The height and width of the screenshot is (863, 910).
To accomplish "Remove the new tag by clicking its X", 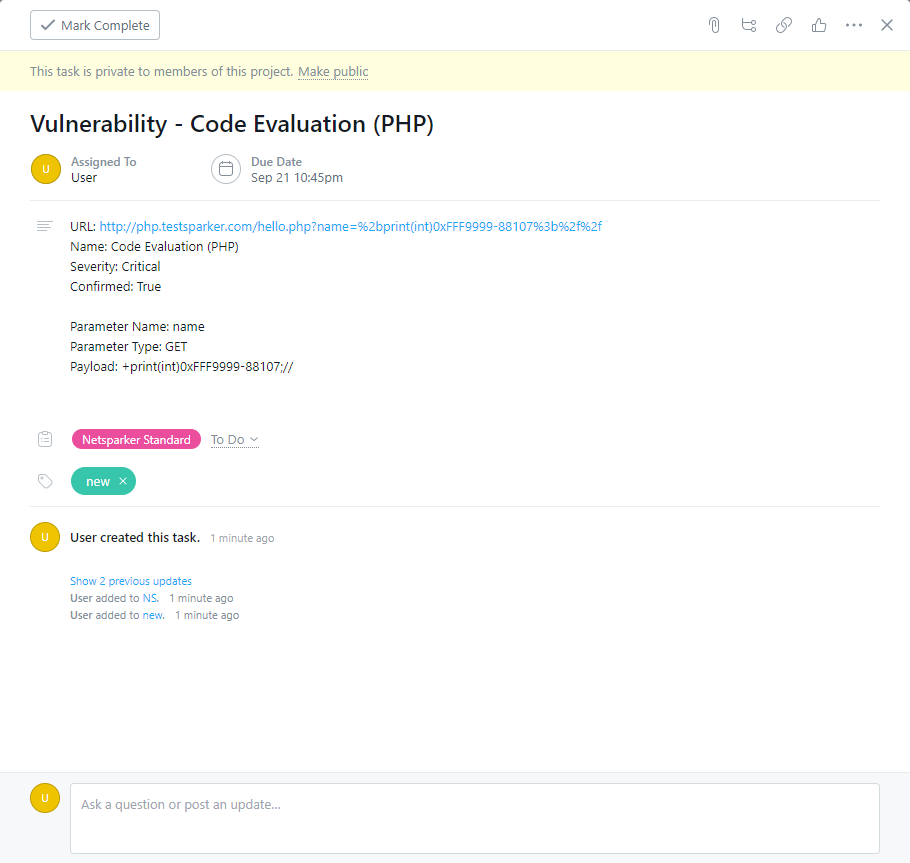I will pos(120,481).
